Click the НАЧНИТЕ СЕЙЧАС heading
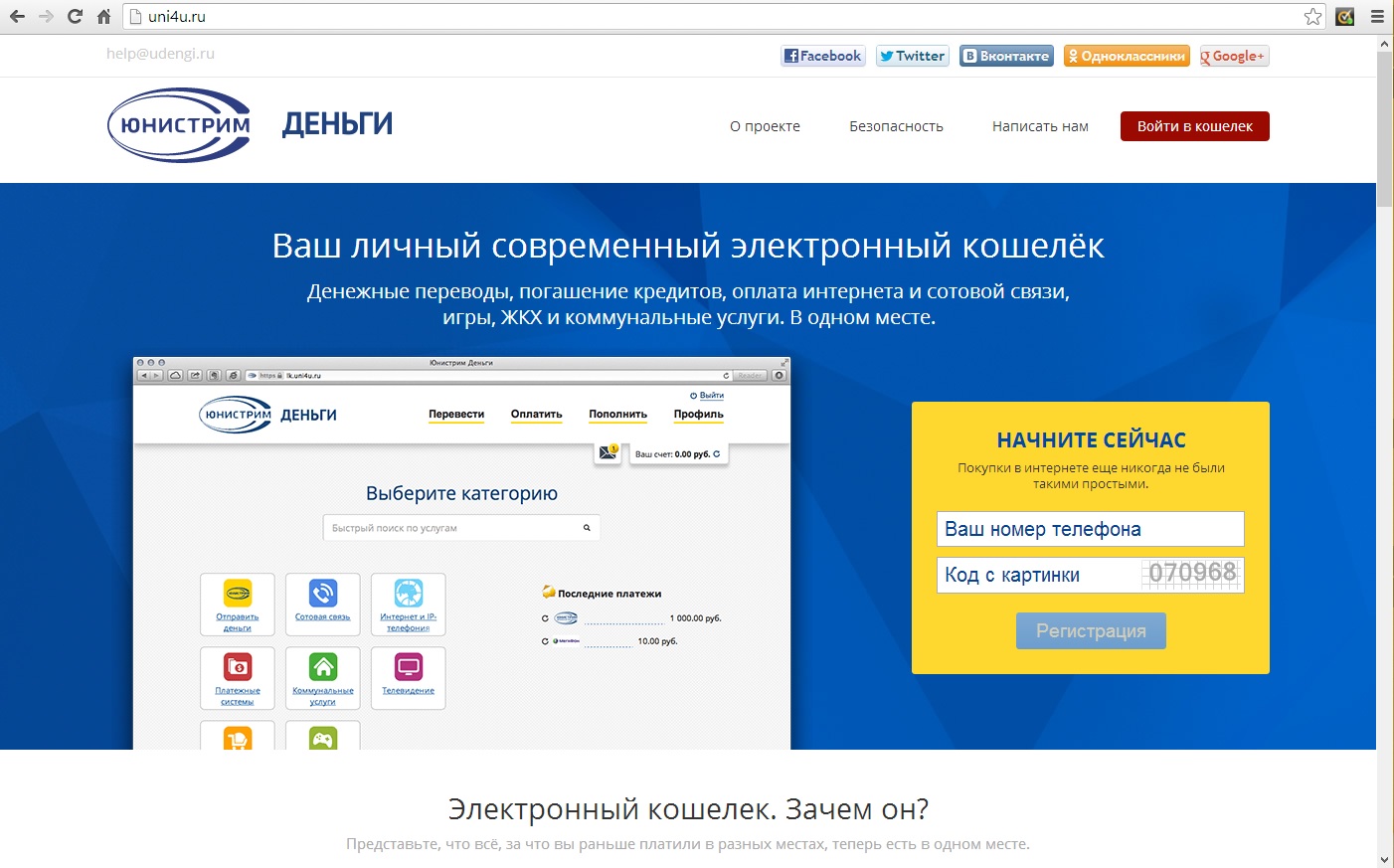 (1092, 440)
